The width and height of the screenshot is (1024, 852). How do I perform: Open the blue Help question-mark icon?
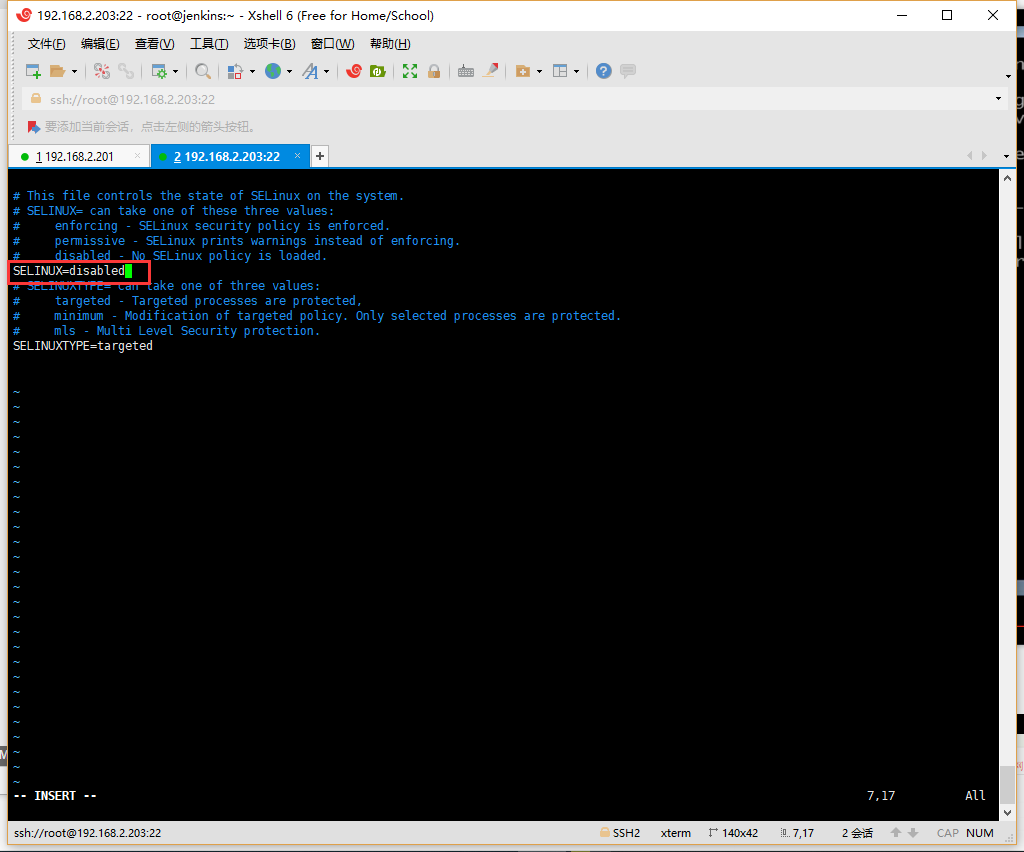click(x=603, y=71)
